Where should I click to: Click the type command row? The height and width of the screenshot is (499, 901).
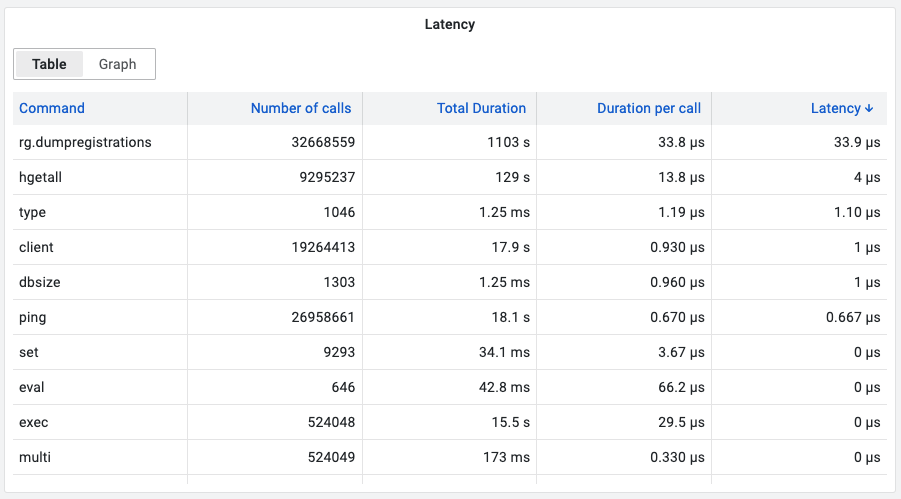pos(450,212)
